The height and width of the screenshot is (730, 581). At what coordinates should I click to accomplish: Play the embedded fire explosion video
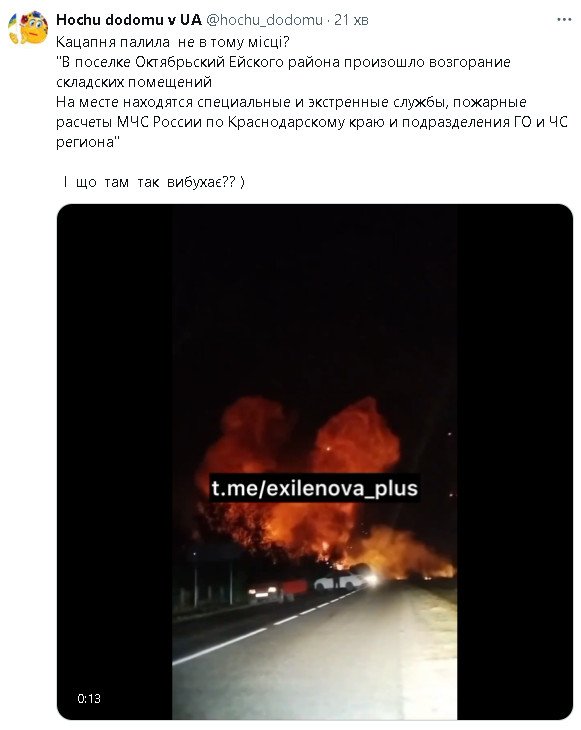pyautogui.click(x=315, y=462)
